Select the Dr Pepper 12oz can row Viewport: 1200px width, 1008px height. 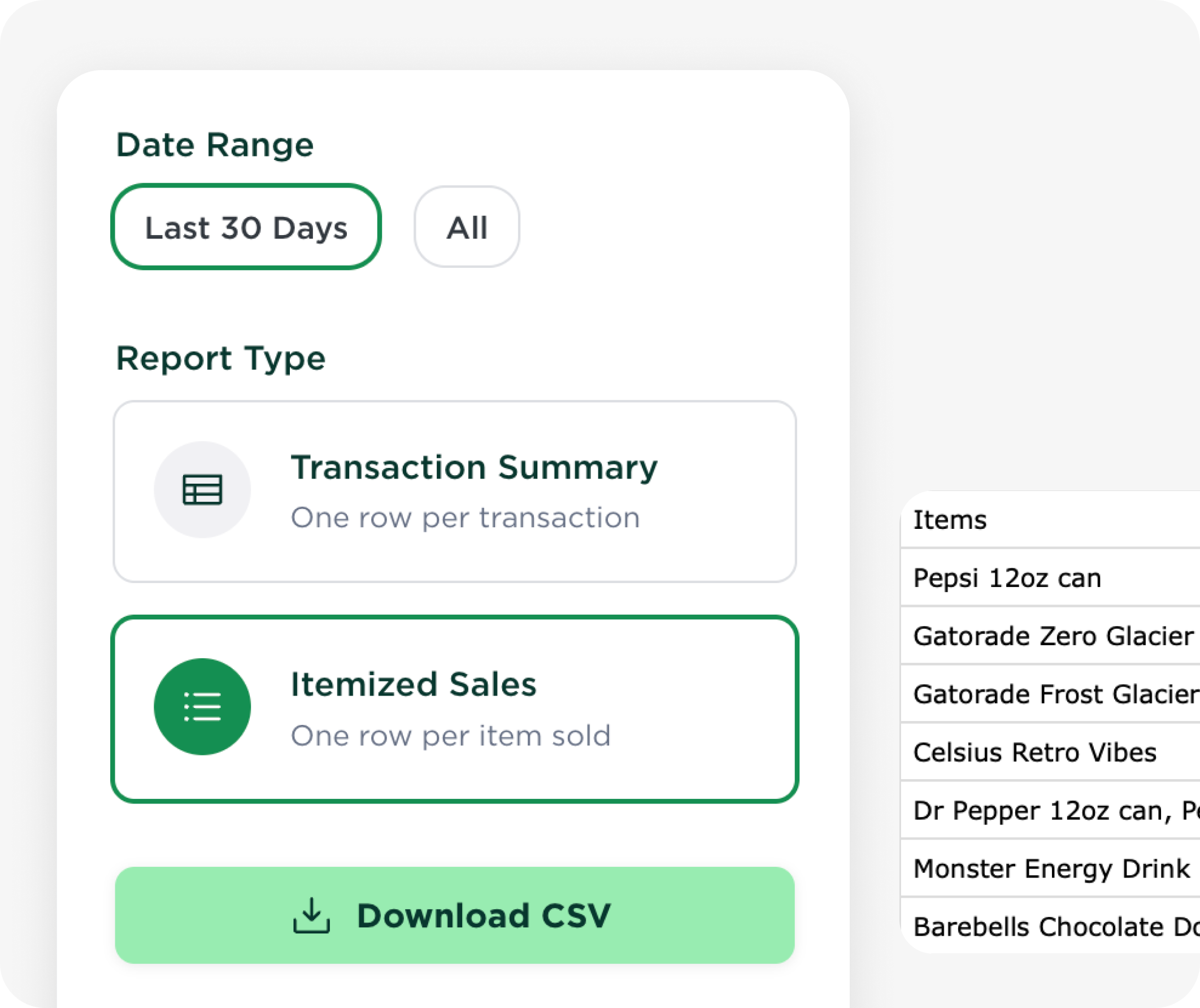[1055, 810]
